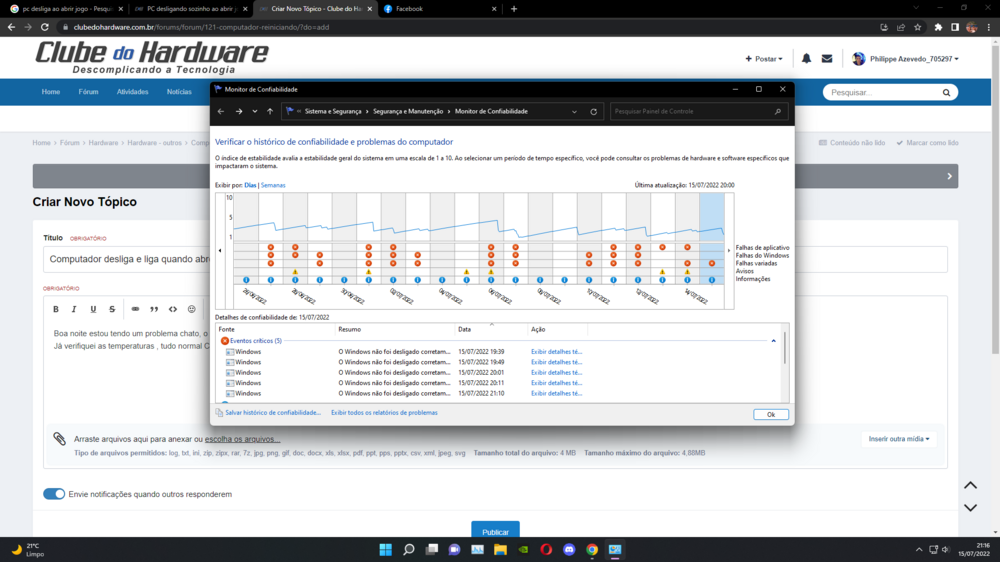The height and width of the screenshot is (562, 1000).
Task: Open the emoji picker in the editor
Action: 192,309
